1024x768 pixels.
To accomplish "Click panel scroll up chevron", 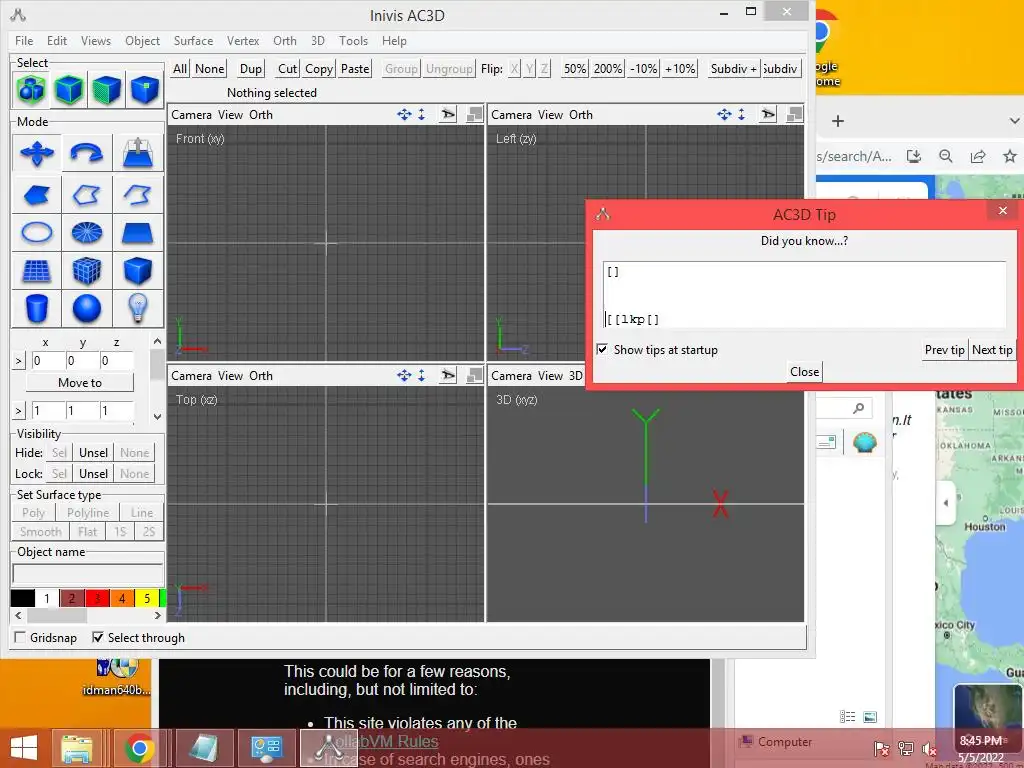I will (x=157, y=342).
